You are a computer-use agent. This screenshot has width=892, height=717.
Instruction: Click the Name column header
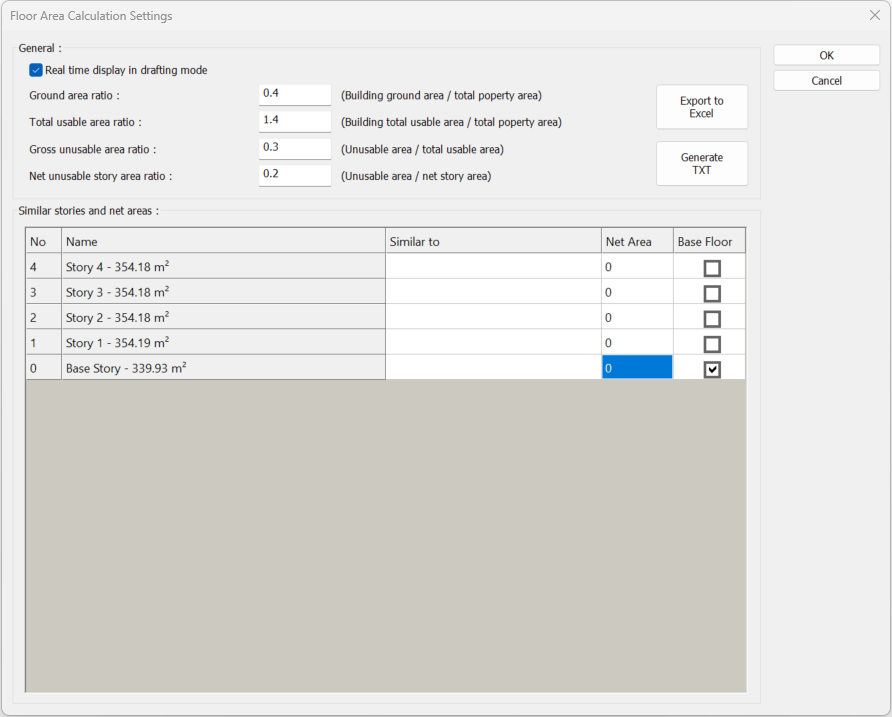(x=223, y=241)
